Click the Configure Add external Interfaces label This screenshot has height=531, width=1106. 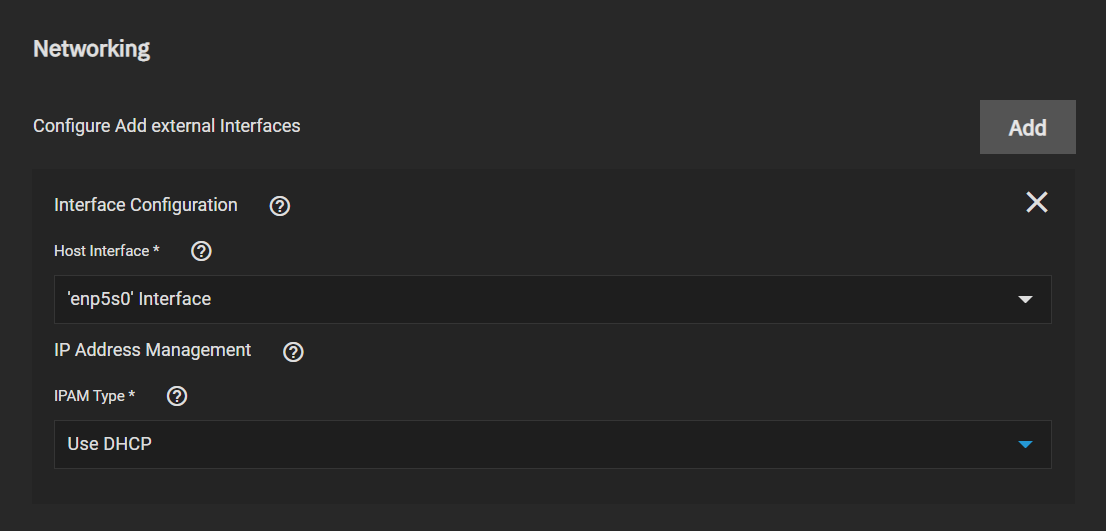pos(166,126)
